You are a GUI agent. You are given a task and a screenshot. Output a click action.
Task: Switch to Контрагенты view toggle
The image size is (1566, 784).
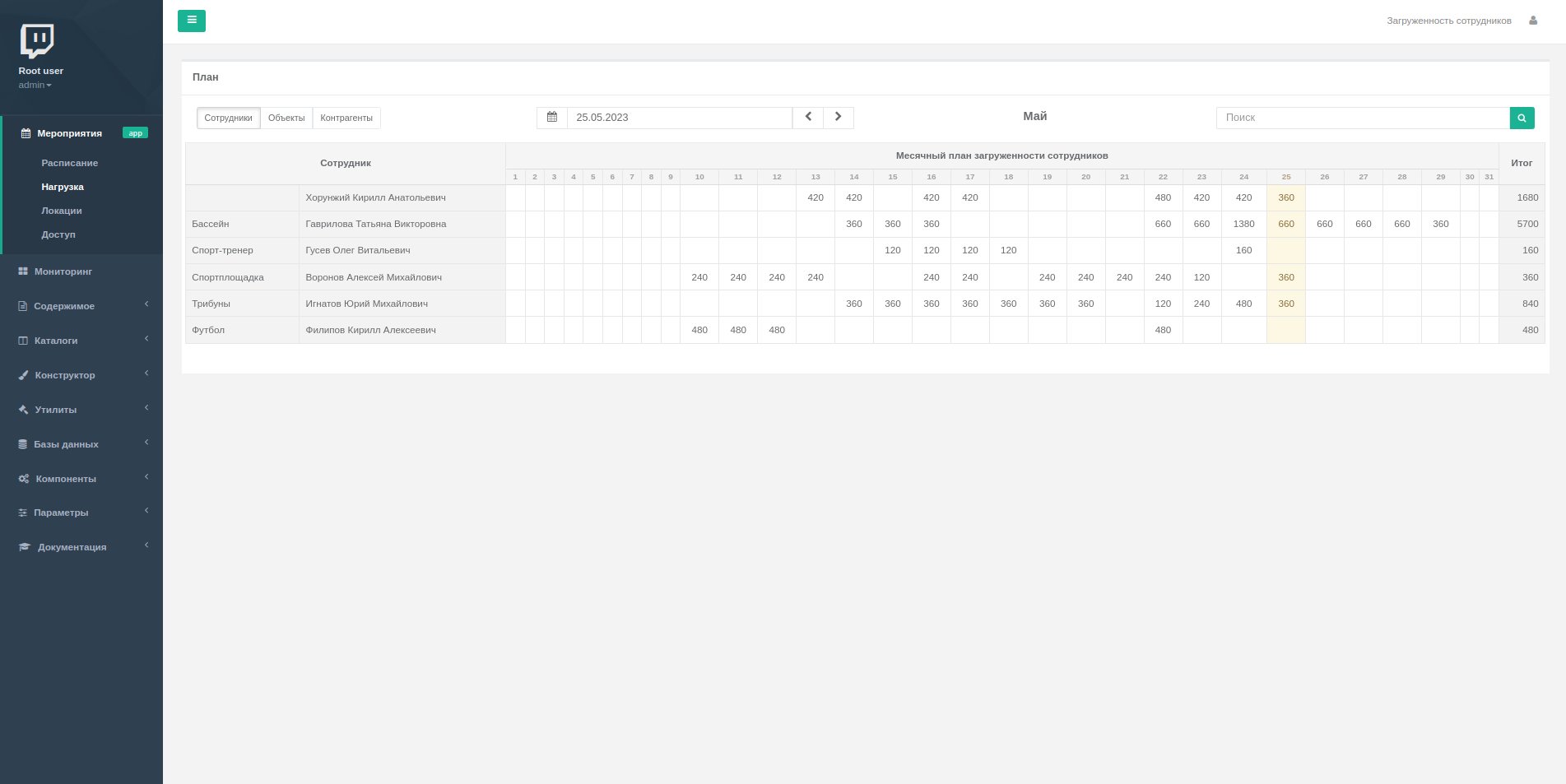pos(346,118)
